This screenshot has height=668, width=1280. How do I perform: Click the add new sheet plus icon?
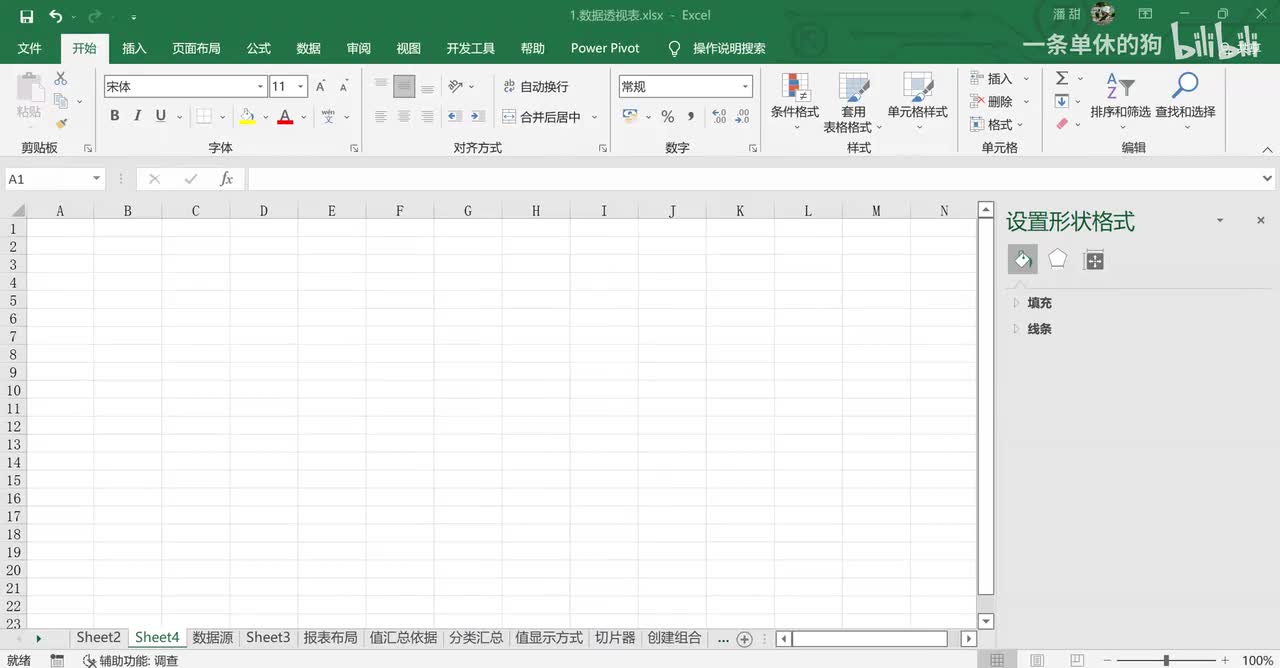744,639
